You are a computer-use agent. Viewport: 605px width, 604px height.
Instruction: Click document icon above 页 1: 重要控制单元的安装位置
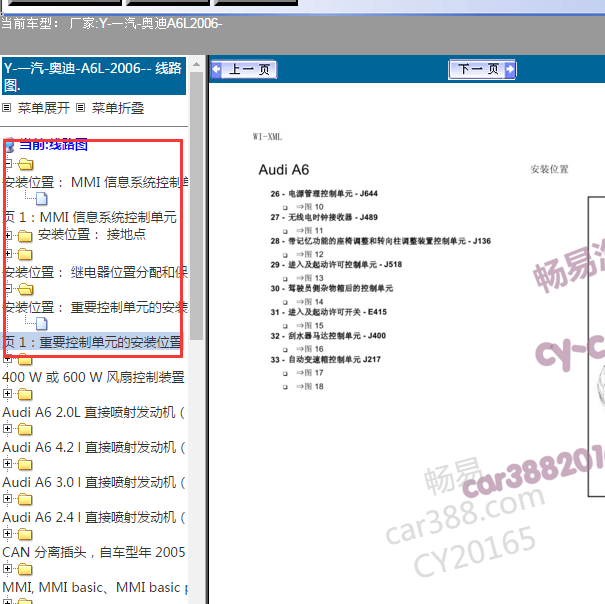[41, 323]
